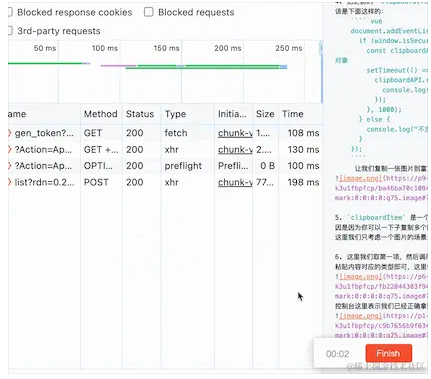
Task: Click the OPTIONS preflight request row icon
Action: click(x=9, y=166)
